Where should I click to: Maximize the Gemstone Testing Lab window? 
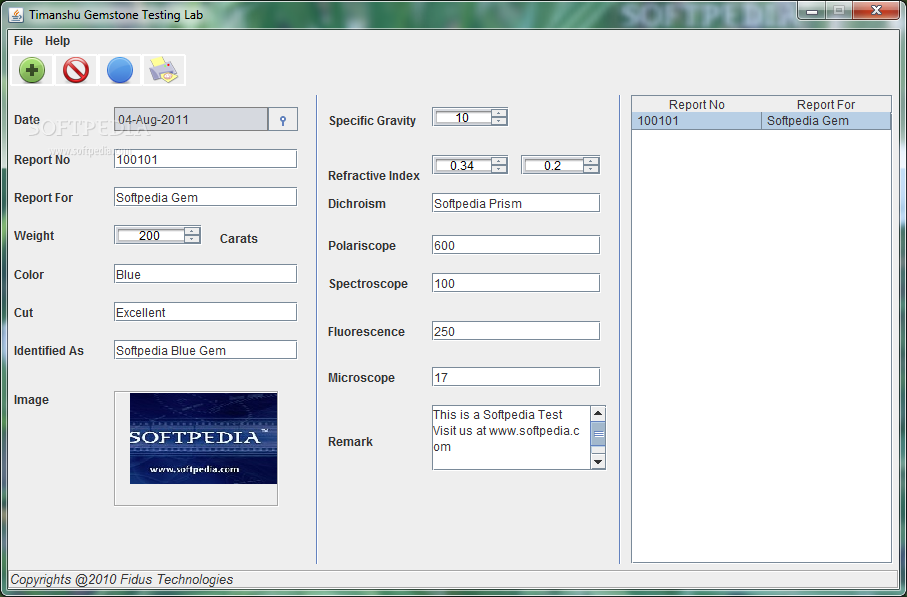(x=838, y=10)
